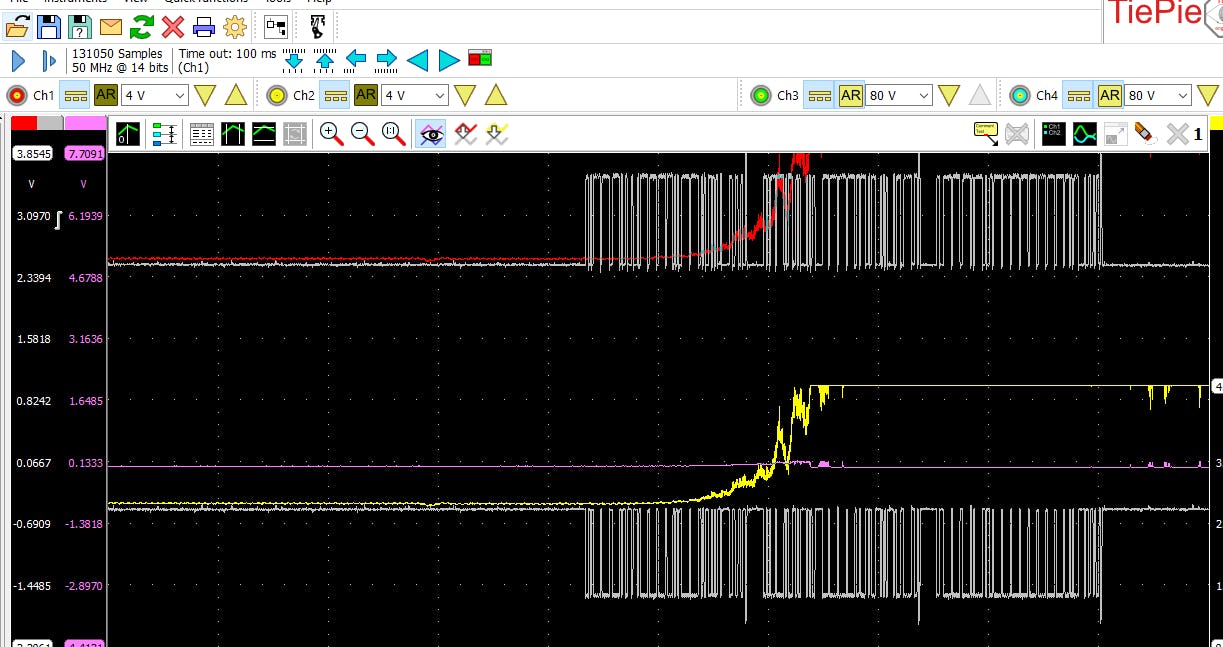
Task: Toggle Ch2 coupling button
Action: point(335,95)
